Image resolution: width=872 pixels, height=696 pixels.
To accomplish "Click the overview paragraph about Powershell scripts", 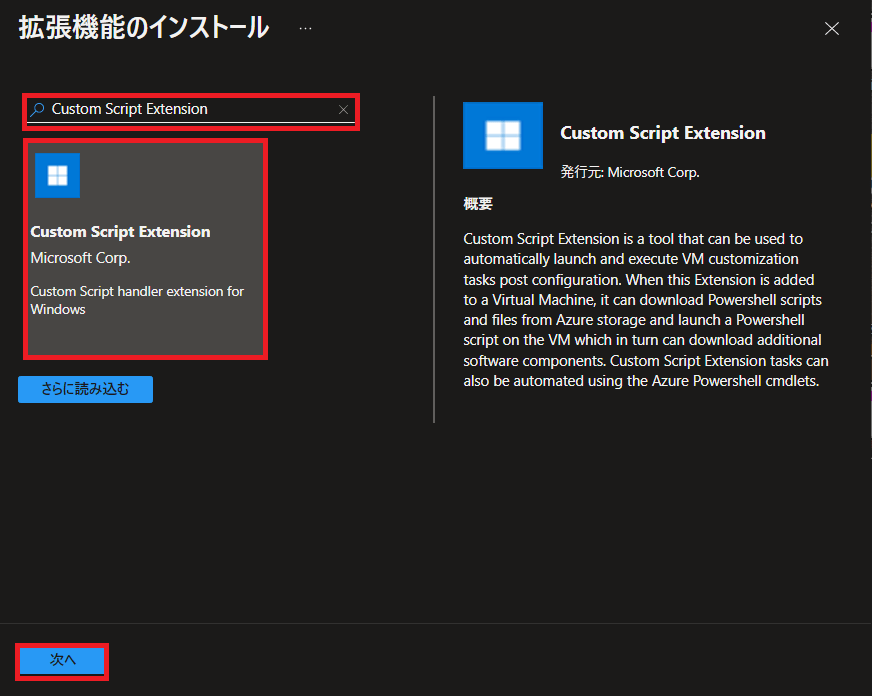I will 646,310.
